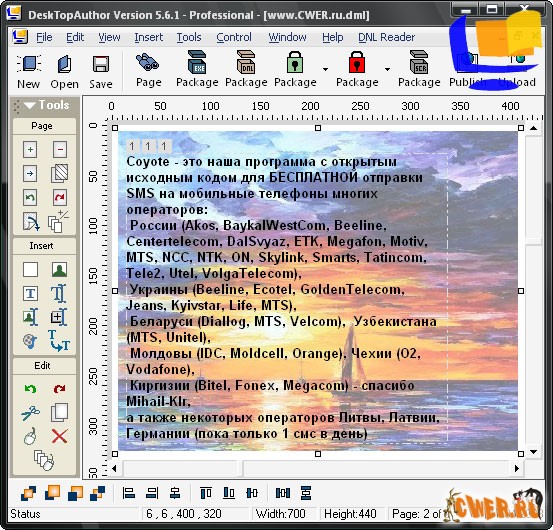Viewport: 553px width, 530px height.
Task: Click the Package EXE toolbar icon
Action: point(197,62)
